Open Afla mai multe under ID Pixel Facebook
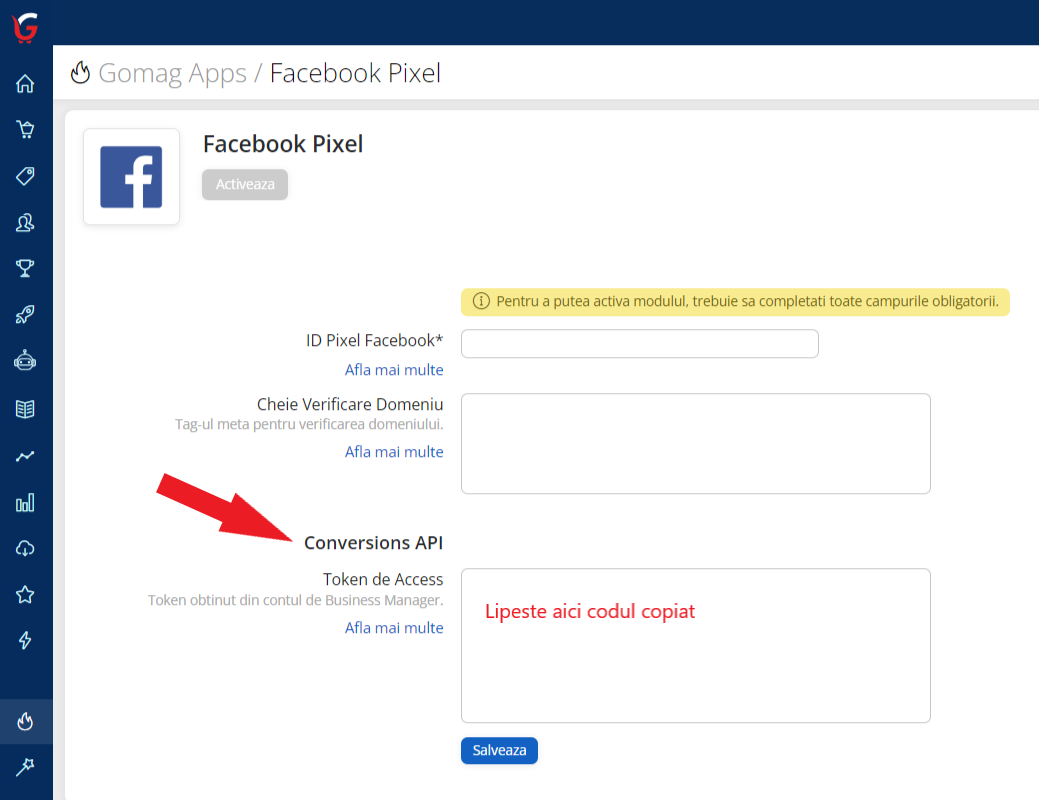The width and height of the screenshot is (1039, 800). [393, 369]
